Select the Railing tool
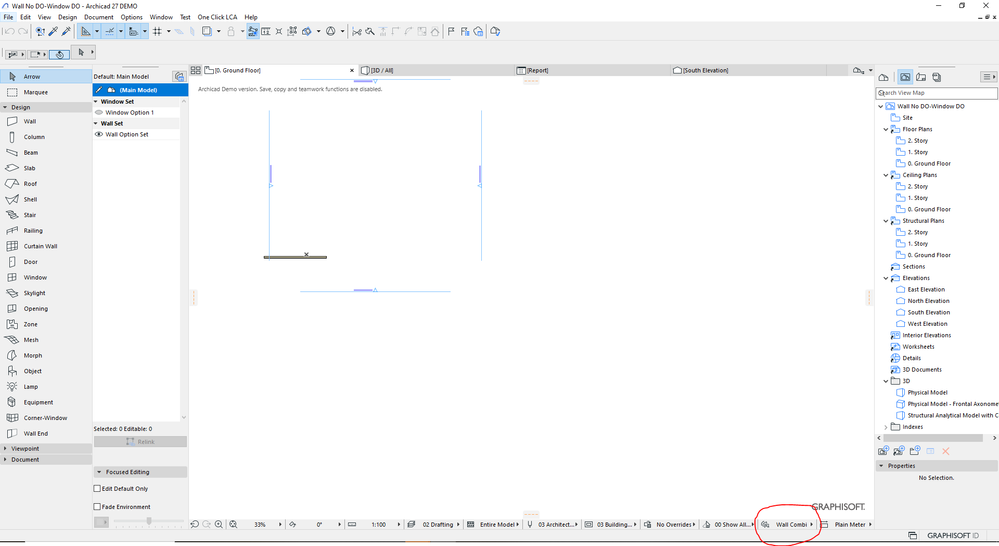Screen dimensions: 999x546 [46, 231]
